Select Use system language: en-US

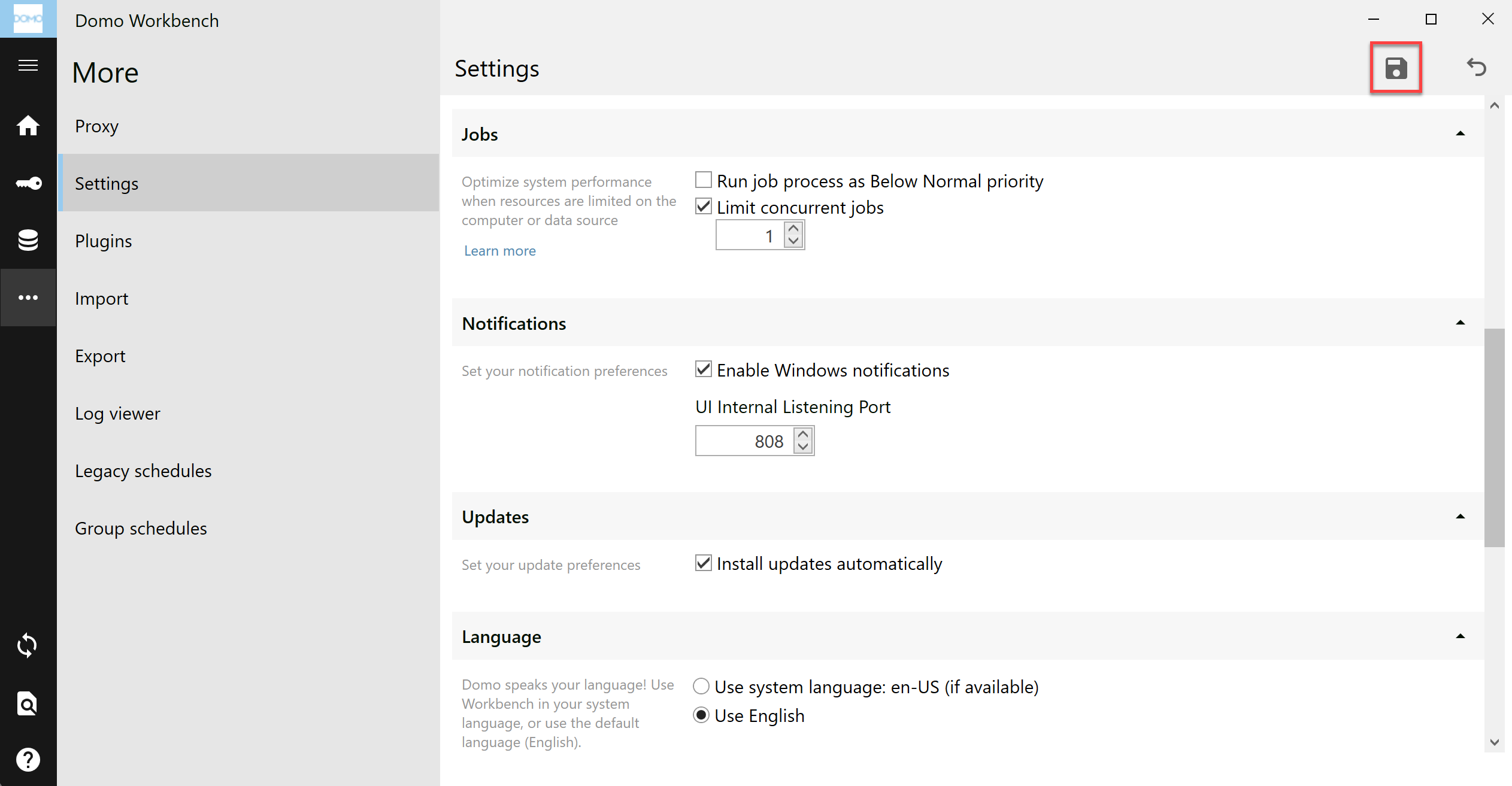tap(701, 686)
